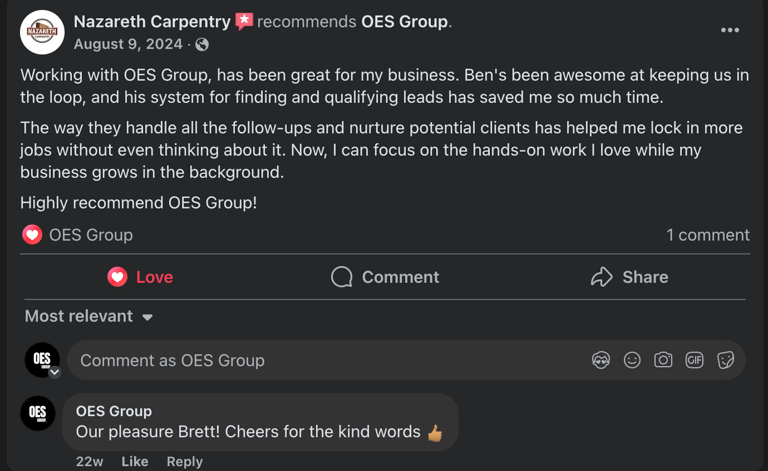Click the Comment button on the post
768x471 pixels.
coord(385,277)
